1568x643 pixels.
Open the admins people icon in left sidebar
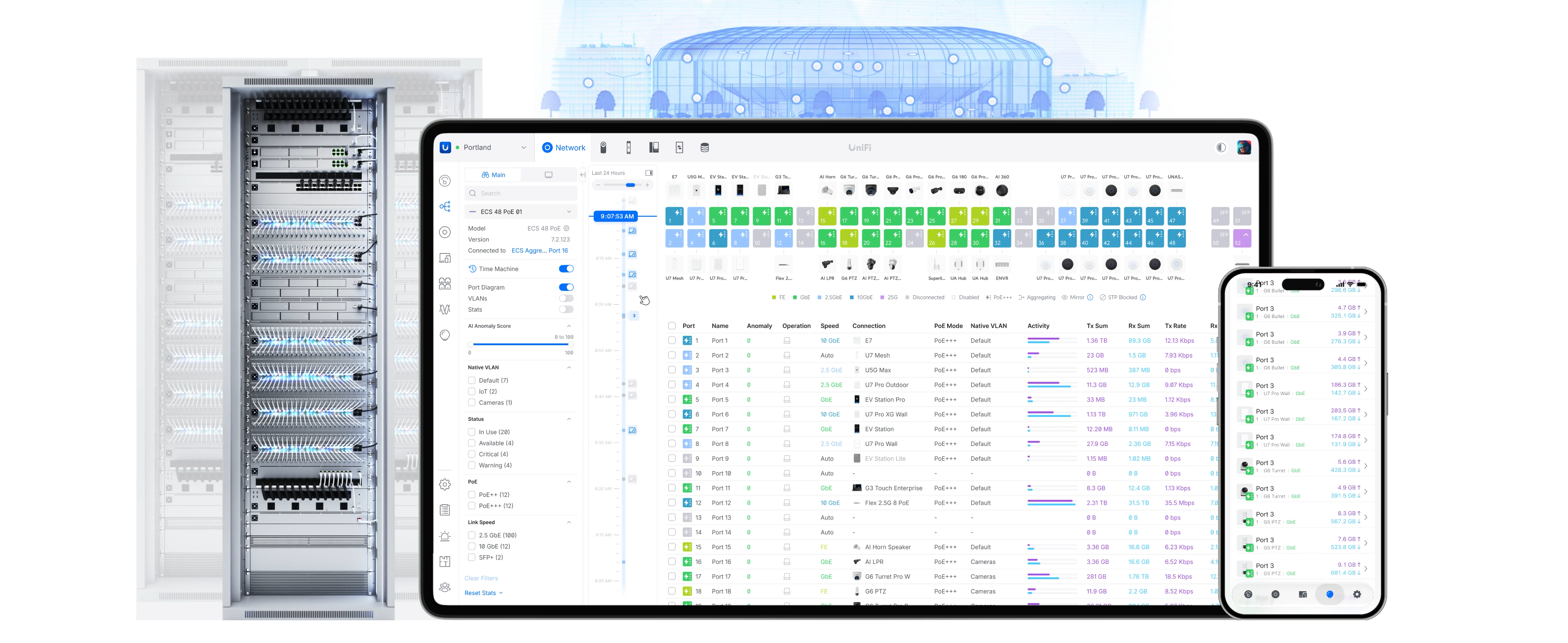coord(445,587)
